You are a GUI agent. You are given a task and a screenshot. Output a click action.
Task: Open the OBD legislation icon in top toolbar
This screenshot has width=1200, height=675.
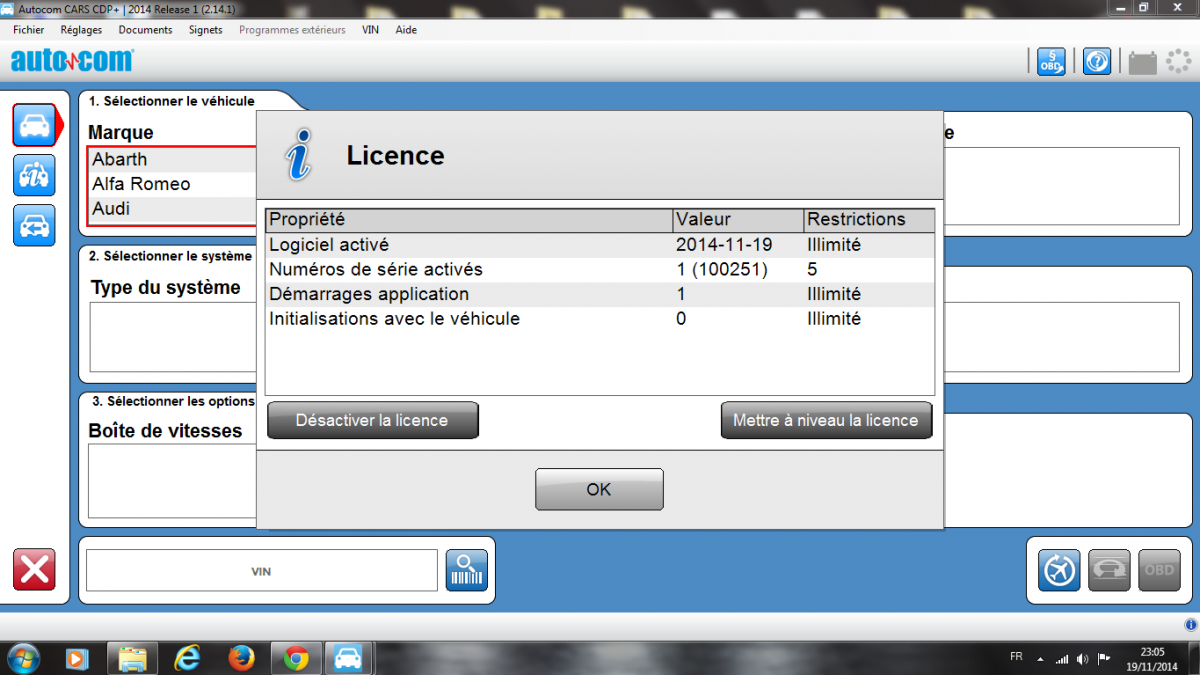(x=1051, y=62)
